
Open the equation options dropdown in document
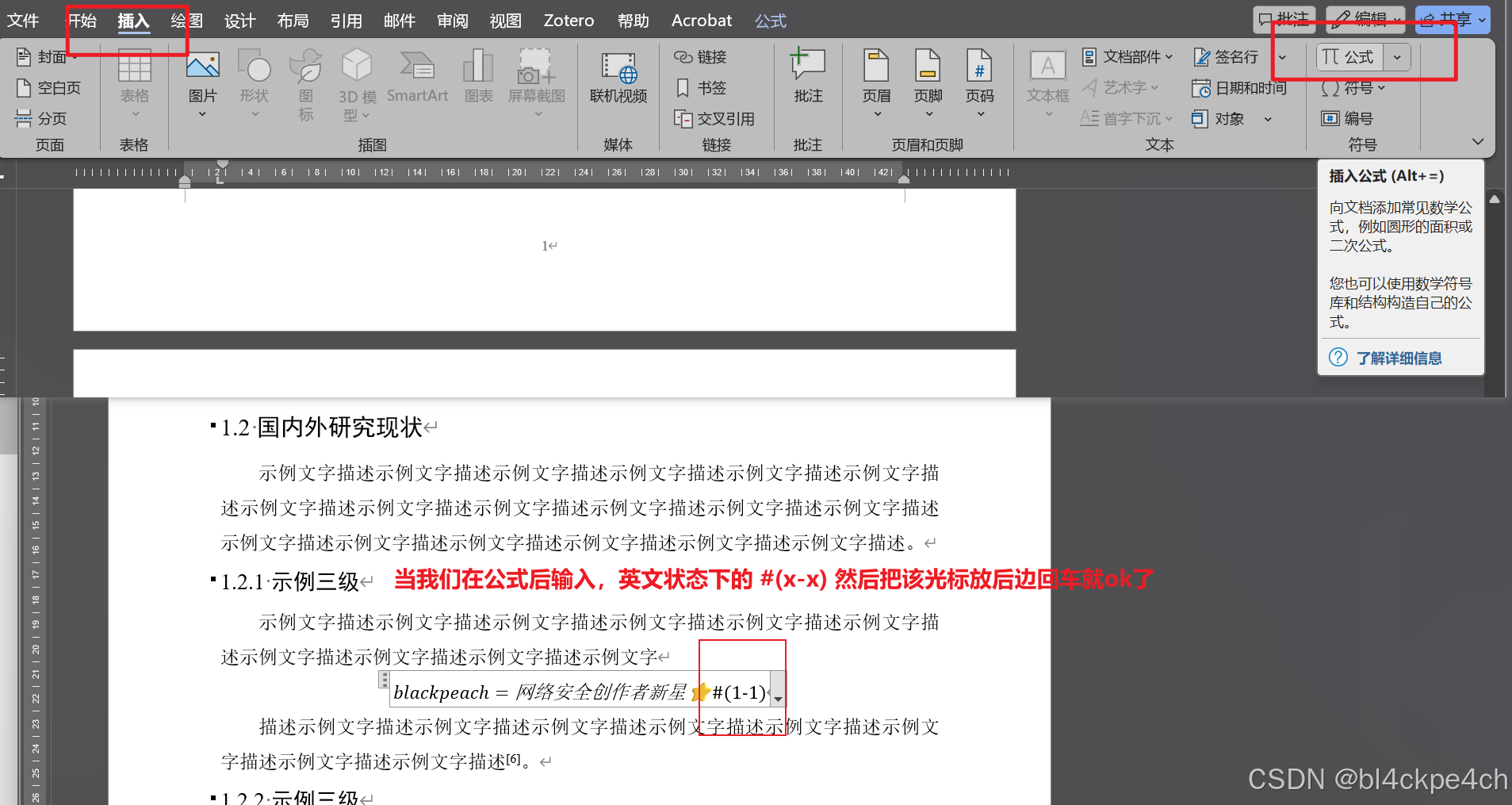(x=779, y=692)
